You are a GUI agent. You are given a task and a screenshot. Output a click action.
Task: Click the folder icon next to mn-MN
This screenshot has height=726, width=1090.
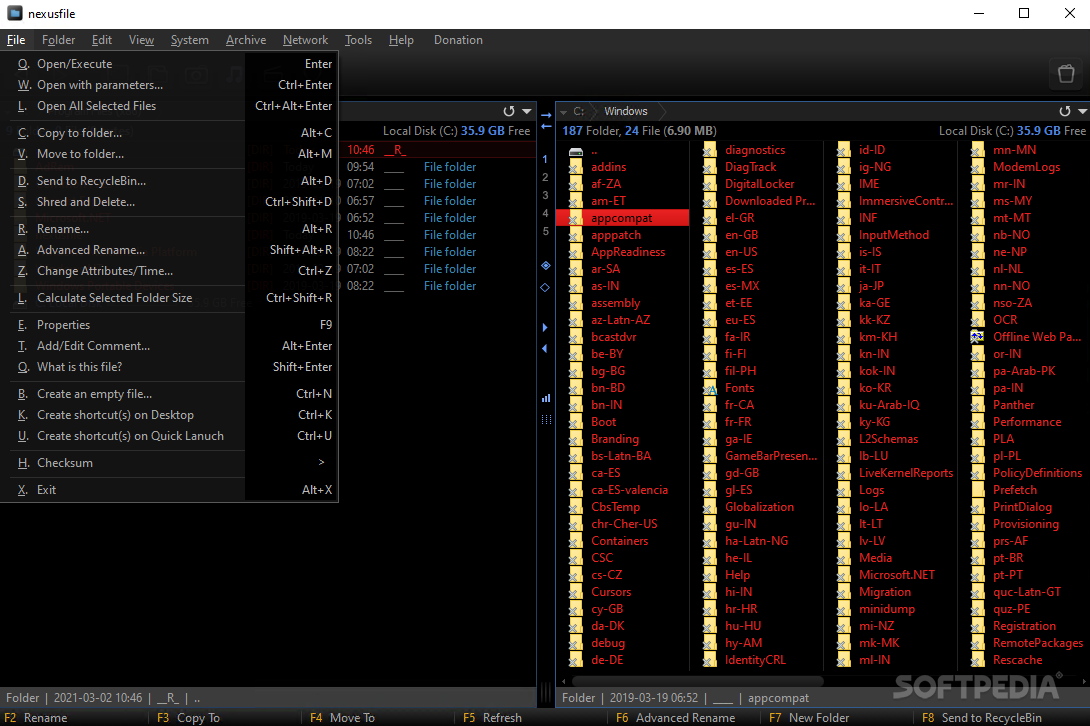pos(977,150)
